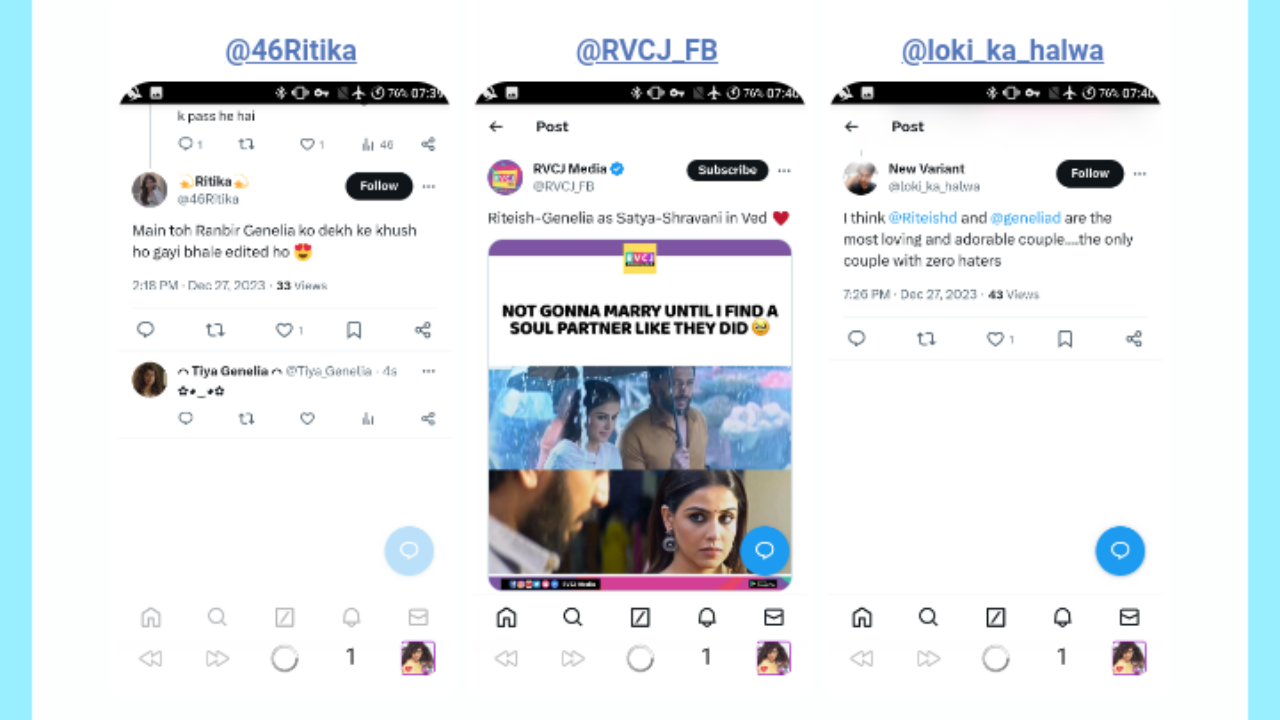Open the @46Ritika heading link
Image resolution: width=1280 pixels, height=720 pixels.
(290, 51)
